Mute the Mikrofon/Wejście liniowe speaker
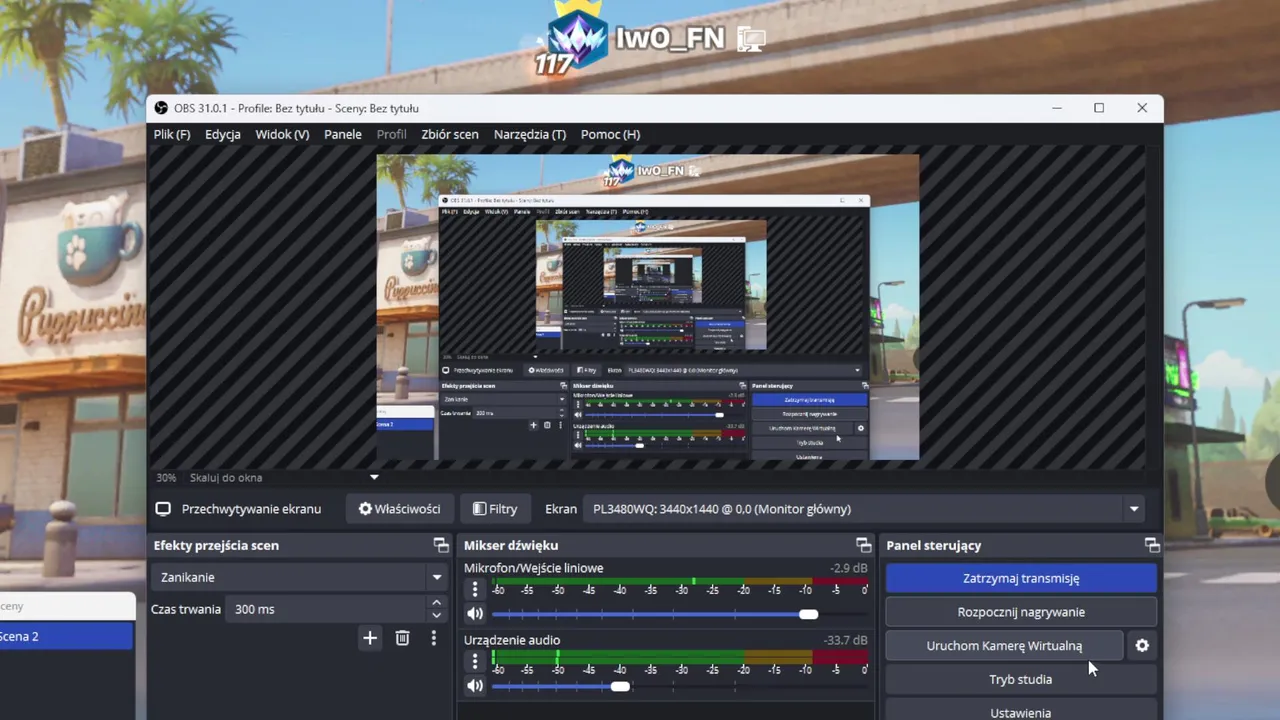 (x=475, y=614)
